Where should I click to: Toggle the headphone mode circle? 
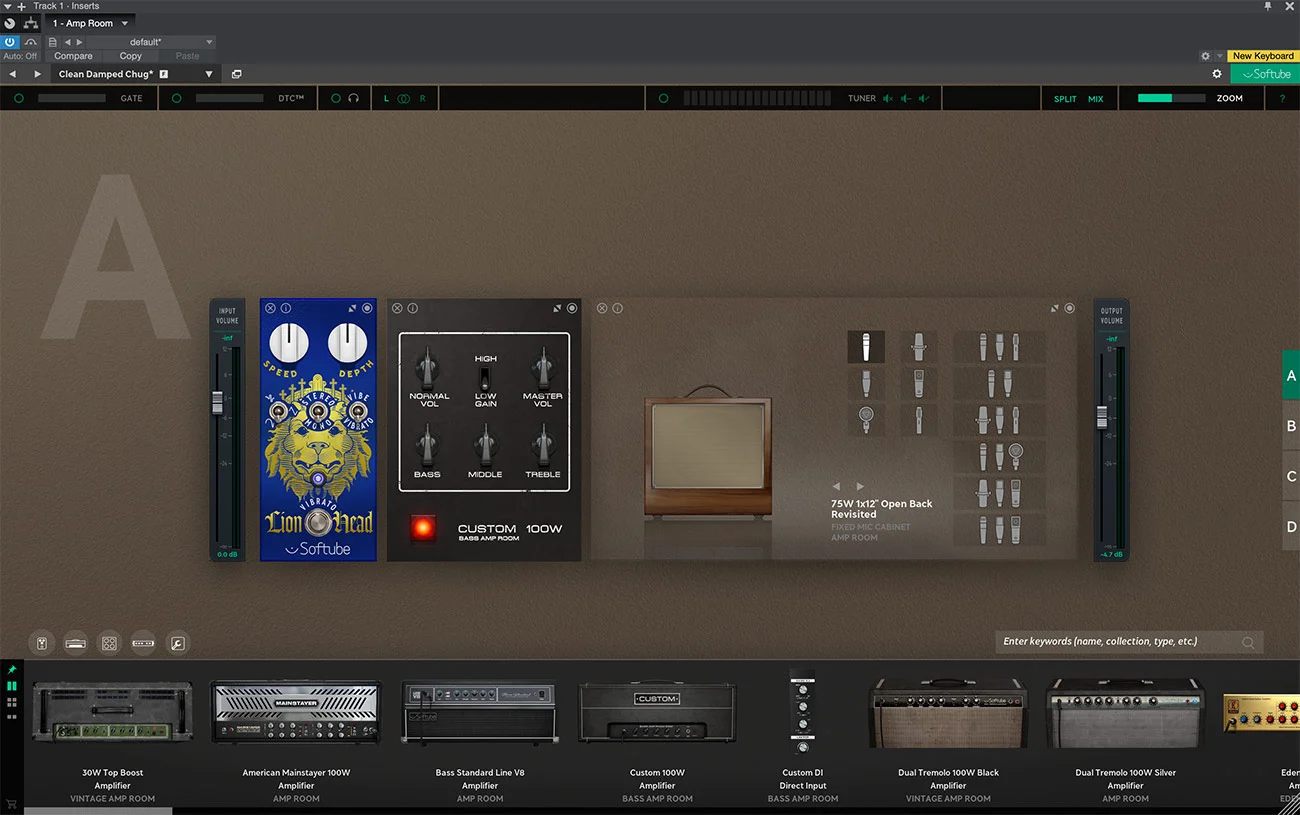coord(335,98)
